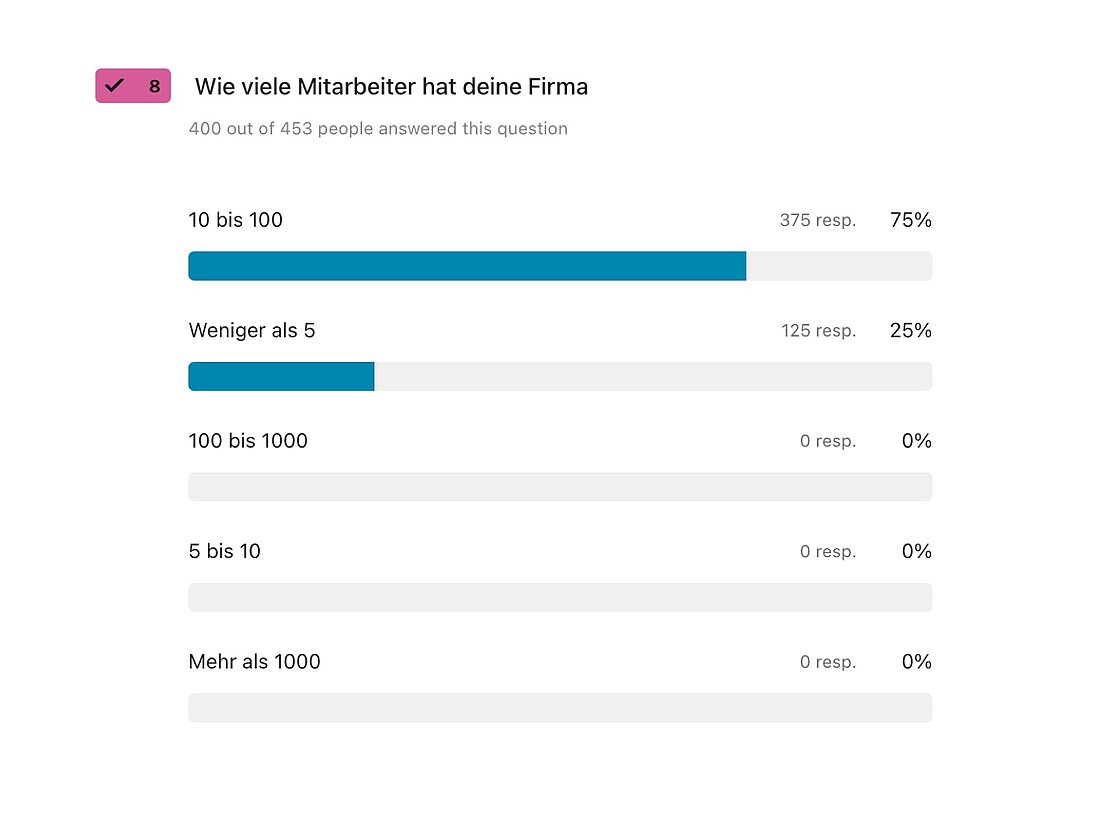Click '0 resp.' next to 'Mehr als 1000'

828,662
